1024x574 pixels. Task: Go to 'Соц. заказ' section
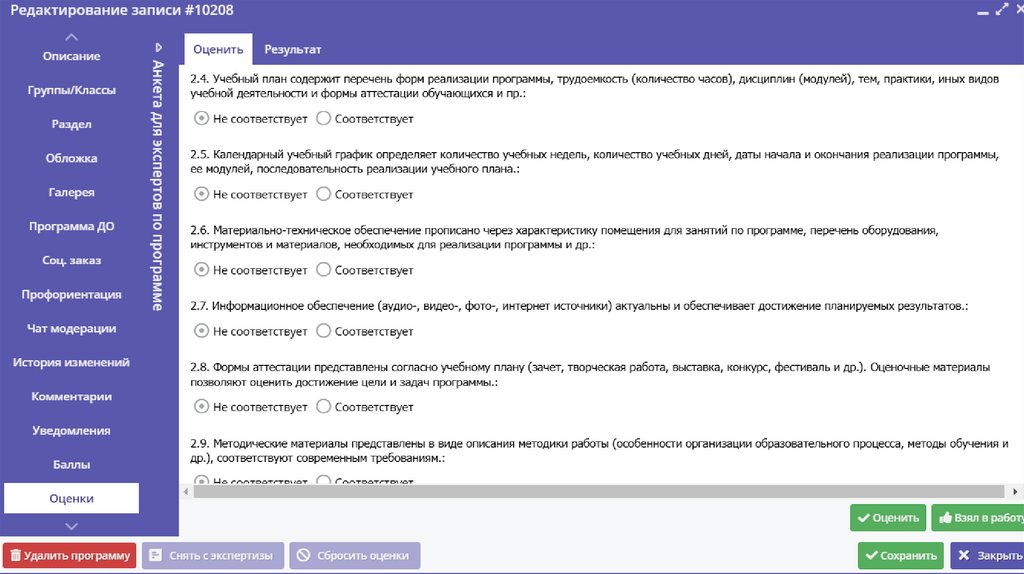tap(71, 260)
